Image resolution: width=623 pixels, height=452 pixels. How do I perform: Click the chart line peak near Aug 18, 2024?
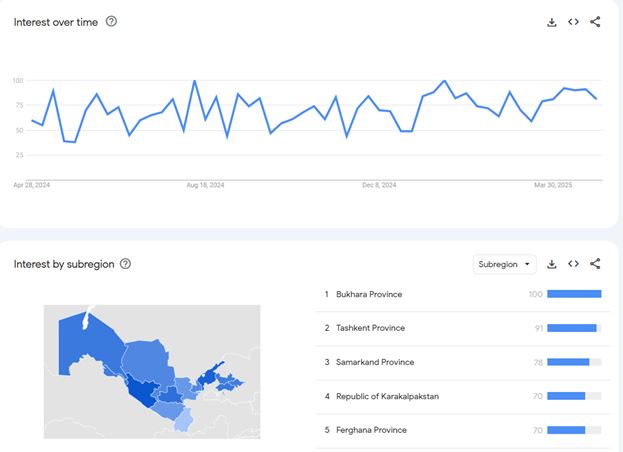pyautogui.click(x=194, y=81)
